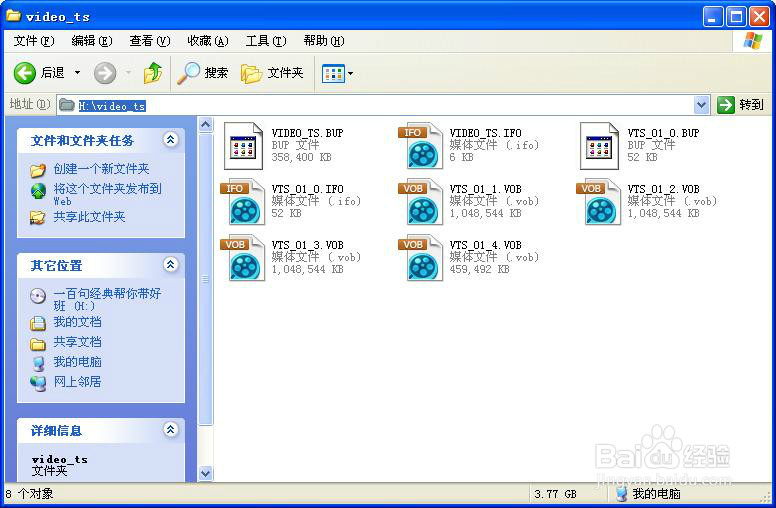Click the 我的文档 folder icon
This screenshot has width=776, height=508.
click(38, 323)
